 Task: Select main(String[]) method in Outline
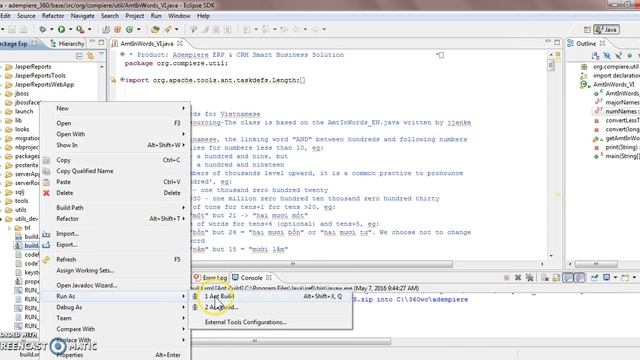622,156
